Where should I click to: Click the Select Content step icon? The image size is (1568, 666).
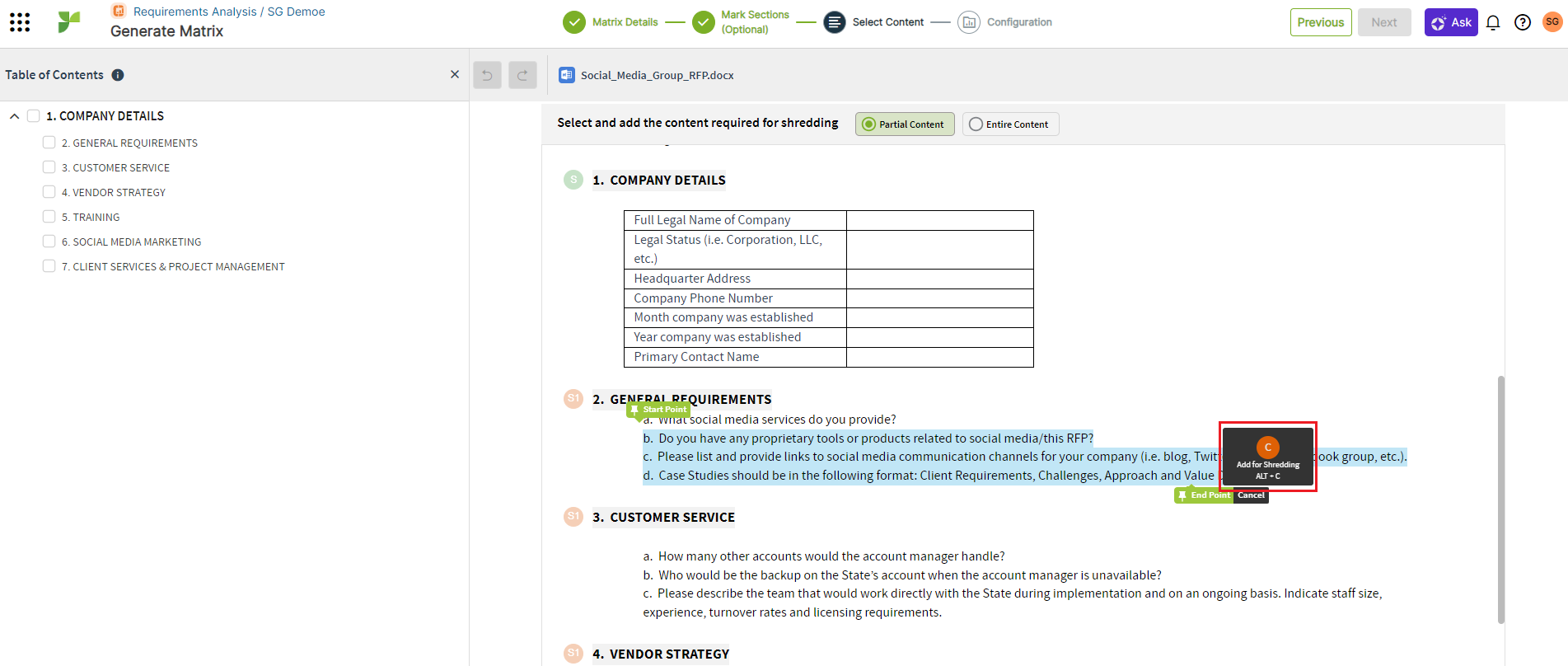(x=835, y=22)
